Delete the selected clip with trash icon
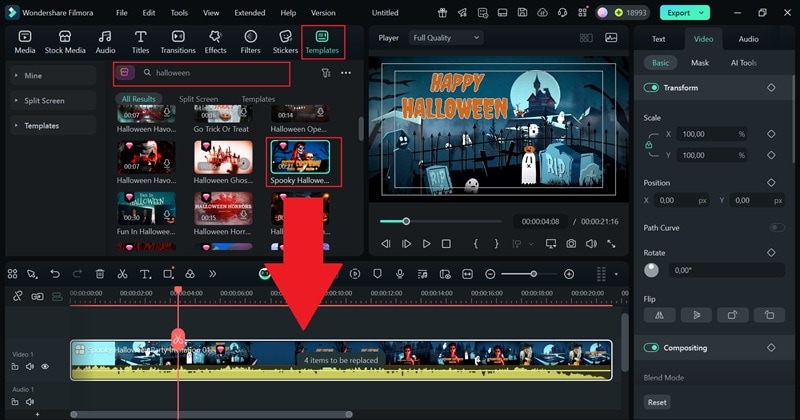This screenshot has height=420, width=800. (x=100, y=274)
